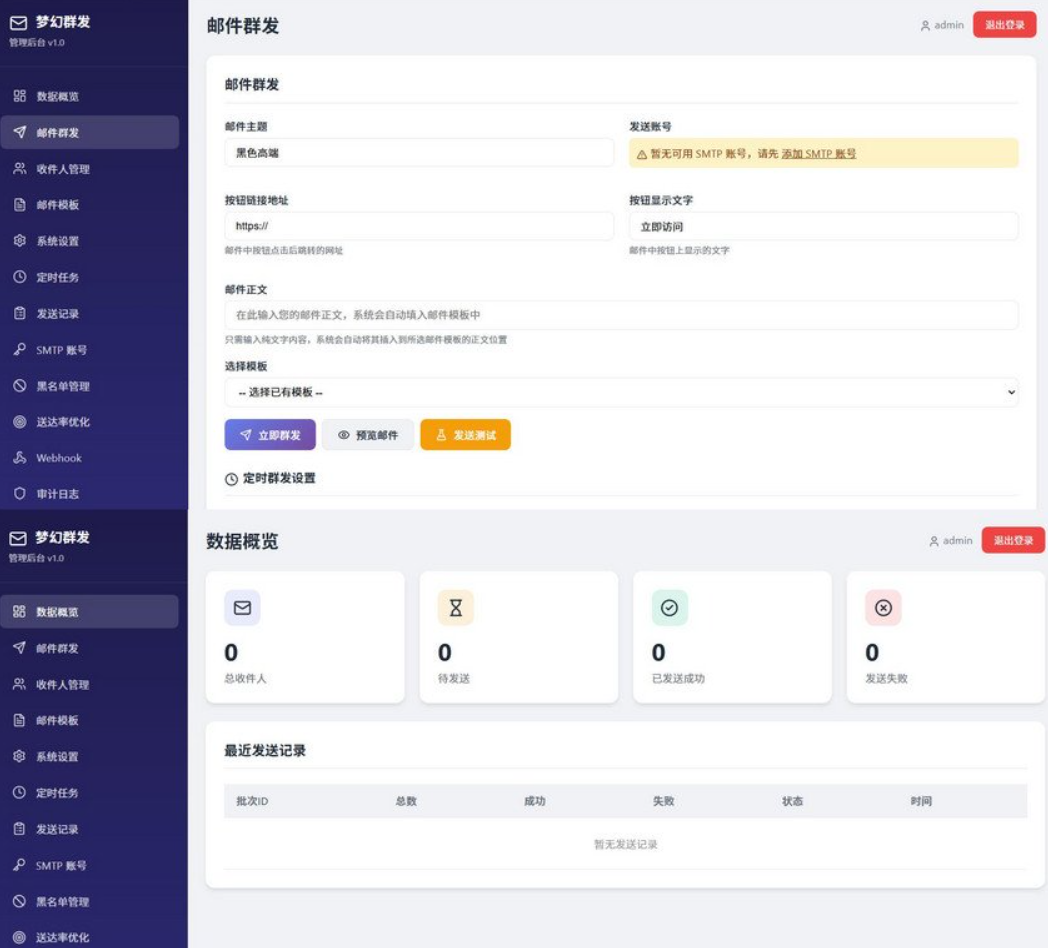Open 黑名单管理 in the 数据概览 page sidebar

coord(90,901)
